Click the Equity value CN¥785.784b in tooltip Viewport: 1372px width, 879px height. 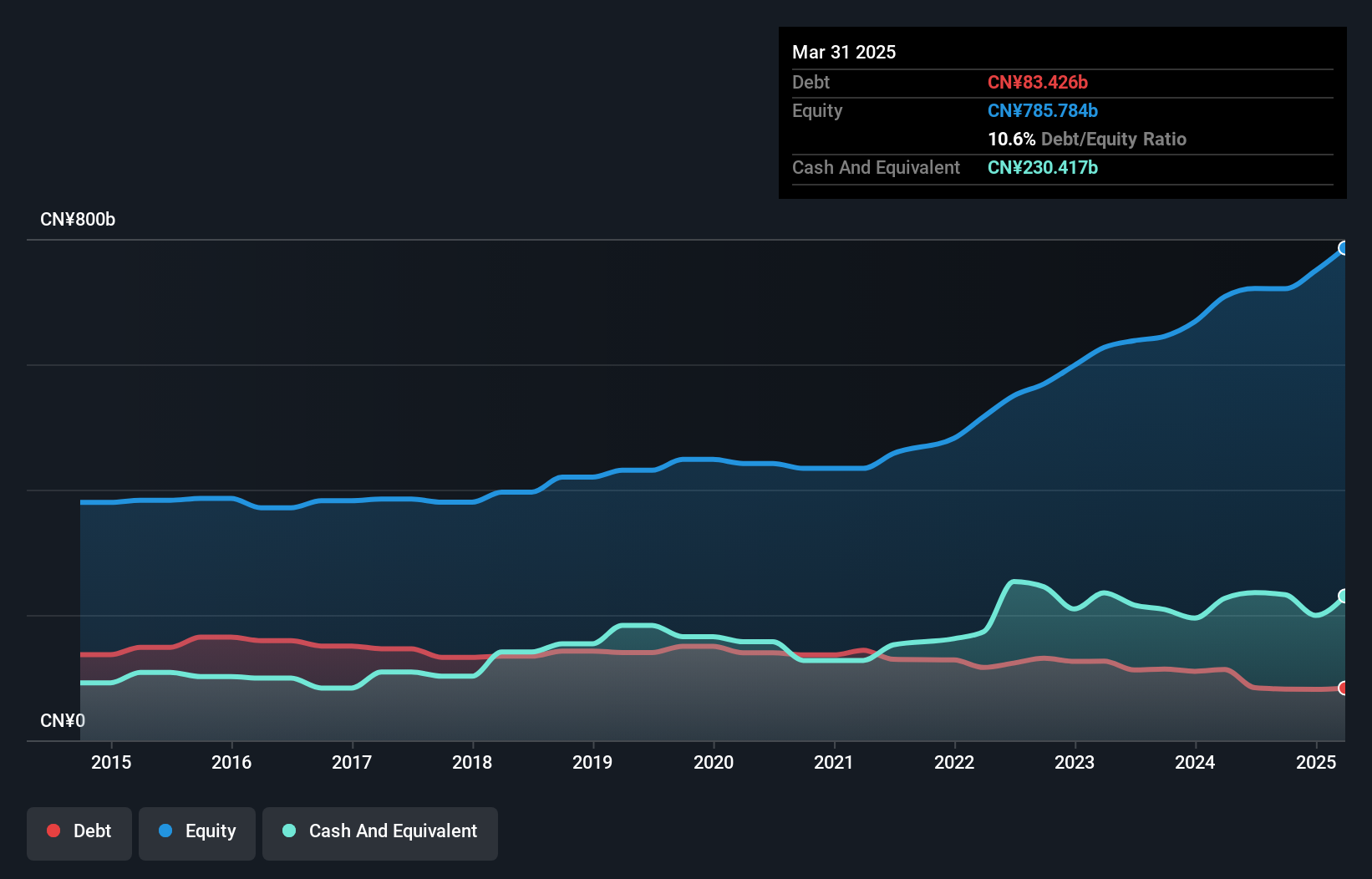(x=1043, y=111)
